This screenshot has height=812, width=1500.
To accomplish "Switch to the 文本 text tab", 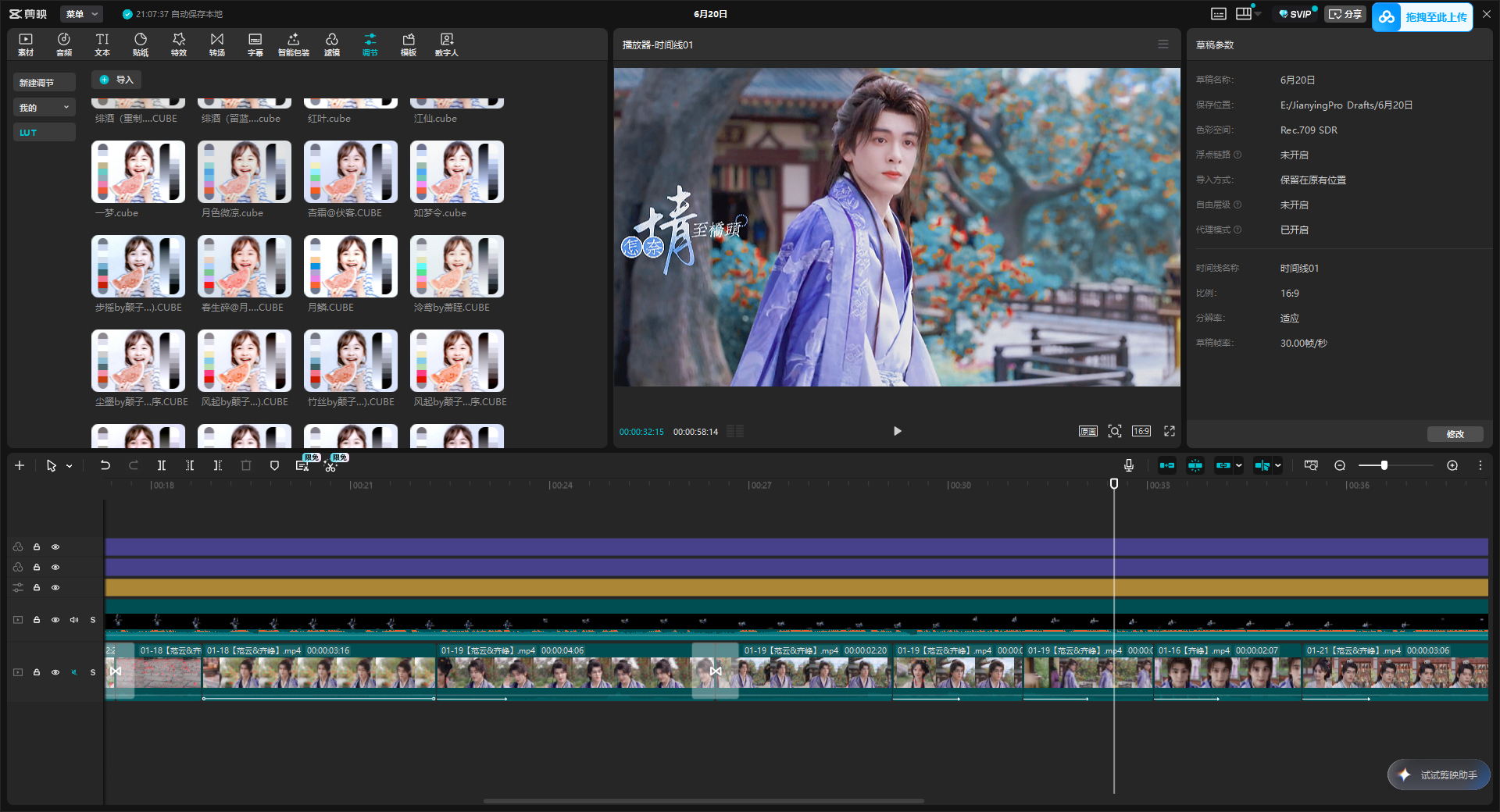I will (102, 45).
